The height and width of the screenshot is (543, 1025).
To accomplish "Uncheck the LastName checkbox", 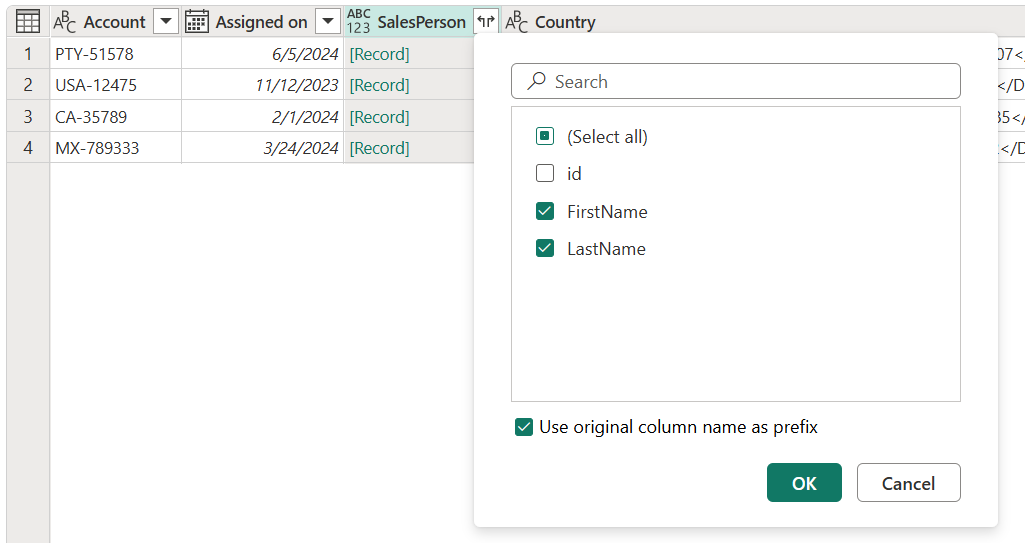I will (x=545, y=248).
